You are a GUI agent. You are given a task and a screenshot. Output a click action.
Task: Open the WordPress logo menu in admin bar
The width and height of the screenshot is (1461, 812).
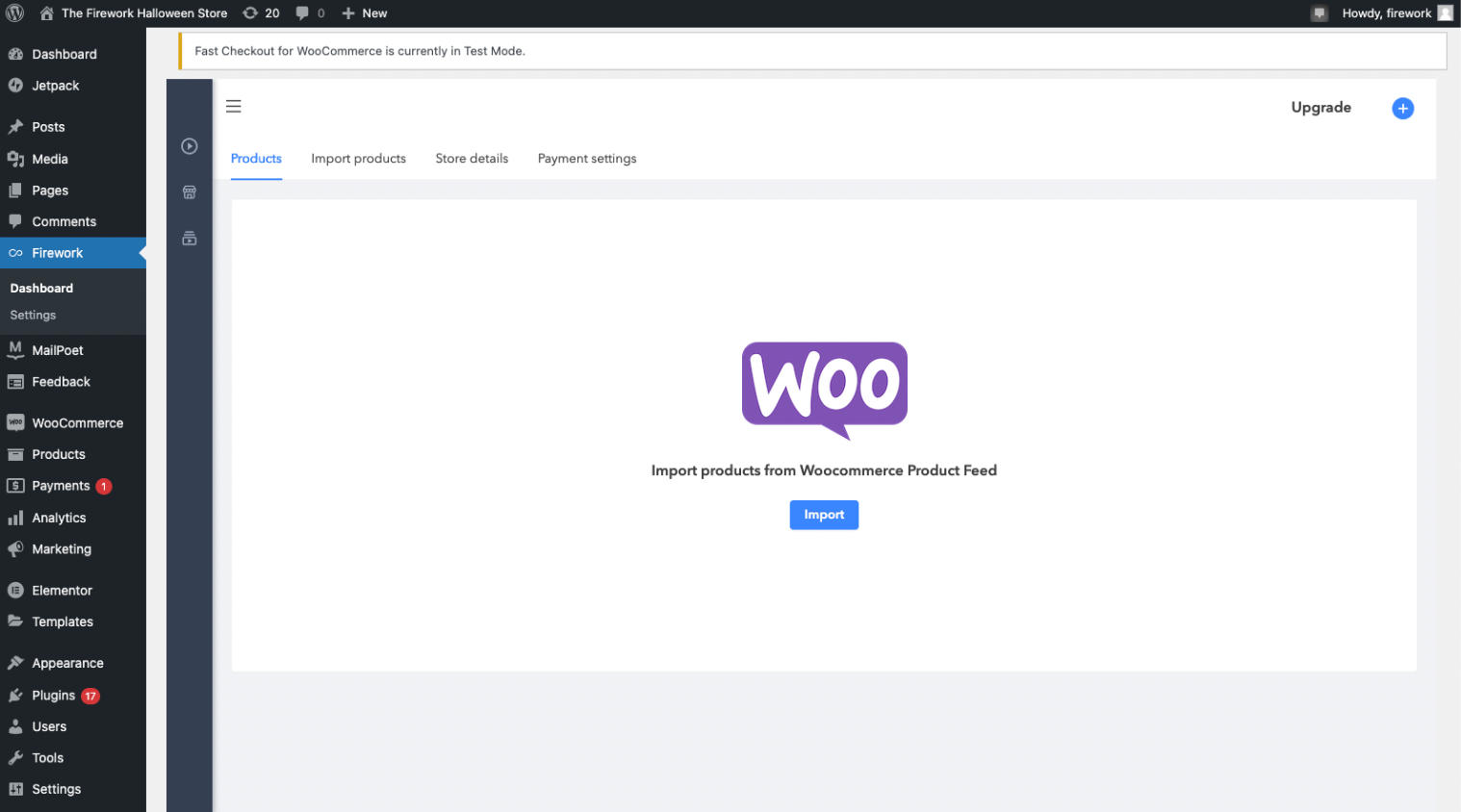[x=14, y=13]
